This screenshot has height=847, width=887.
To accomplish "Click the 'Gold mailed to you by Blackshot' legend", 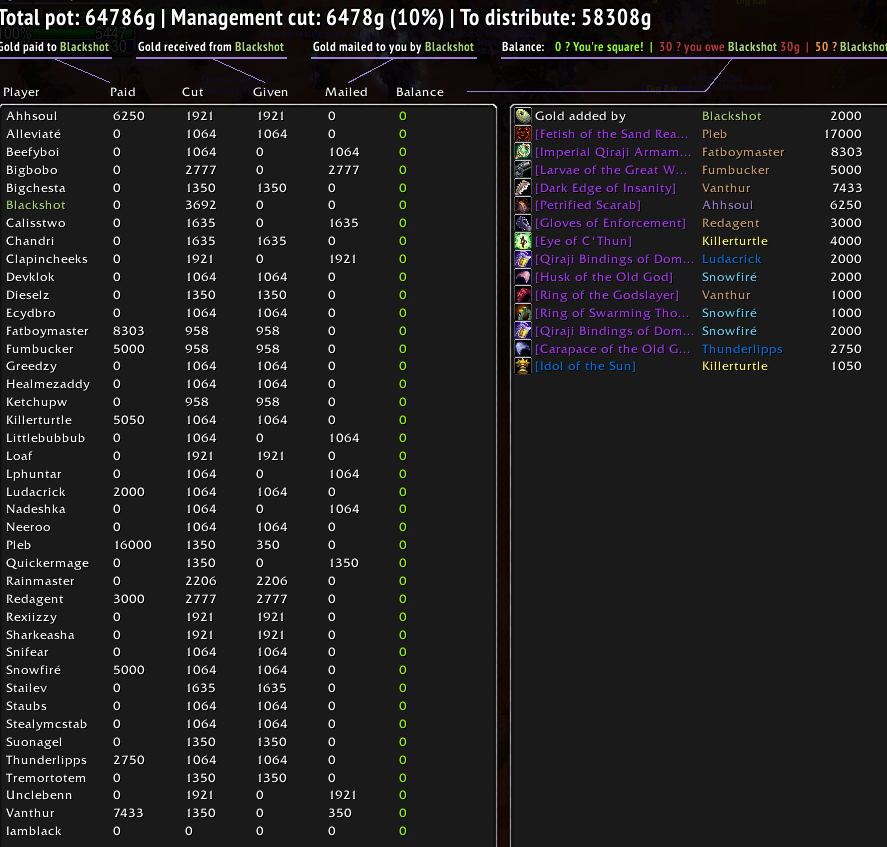I will coord(393,47).
